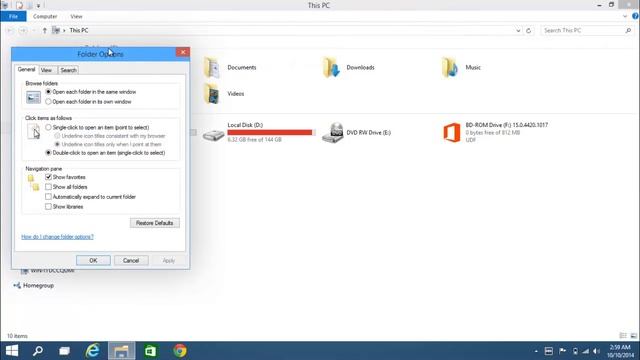Select Single-click to open an item
The height and width of the screenshot is (360, 640).
point(48,127)
